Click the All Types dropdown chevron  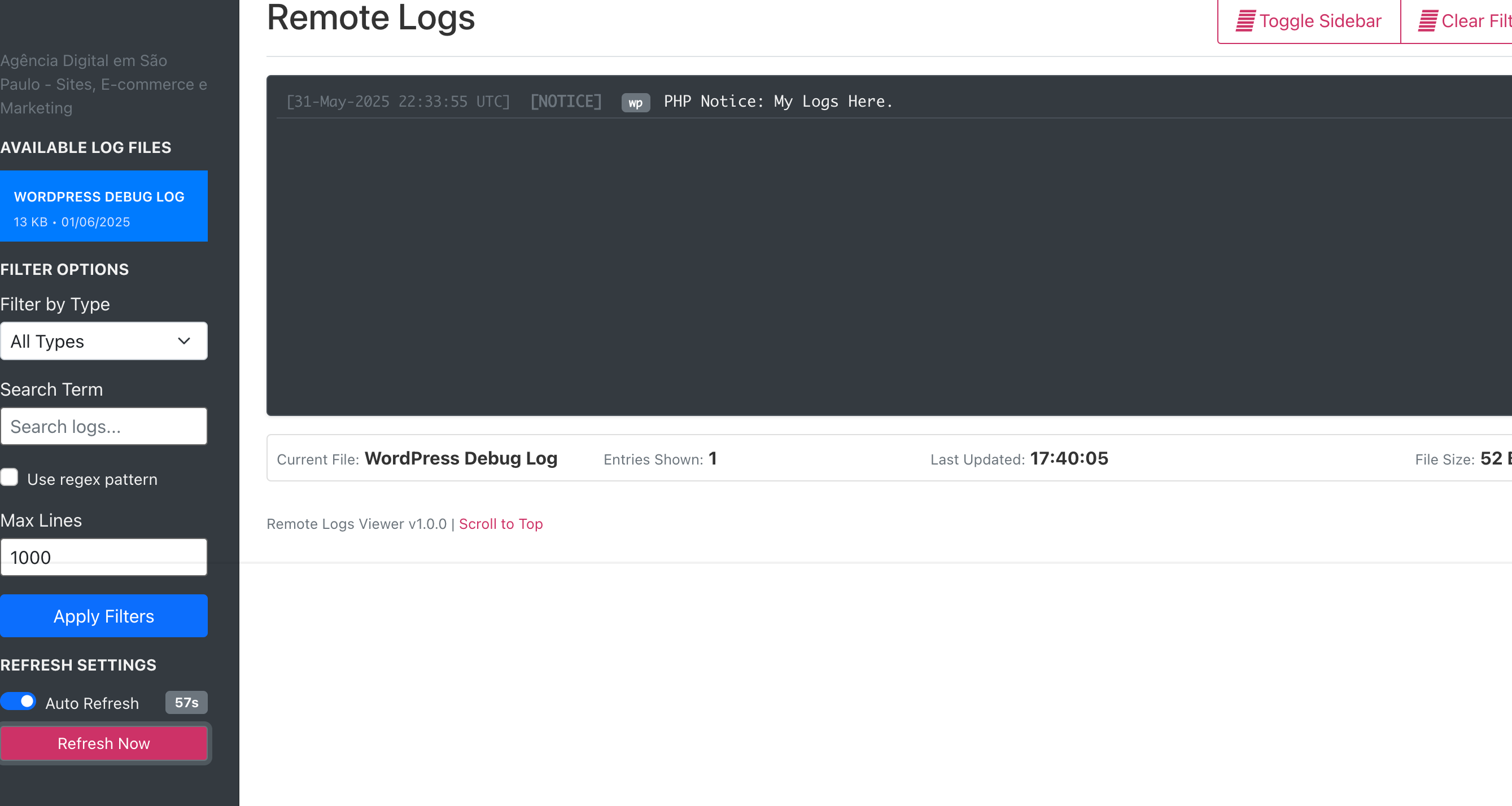pyautogui.click(x=183, y=341)
